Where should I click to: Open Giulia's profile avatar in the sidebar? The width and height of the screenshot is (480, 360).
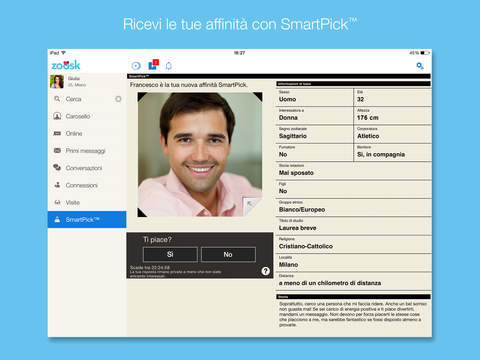pos(57,82)
